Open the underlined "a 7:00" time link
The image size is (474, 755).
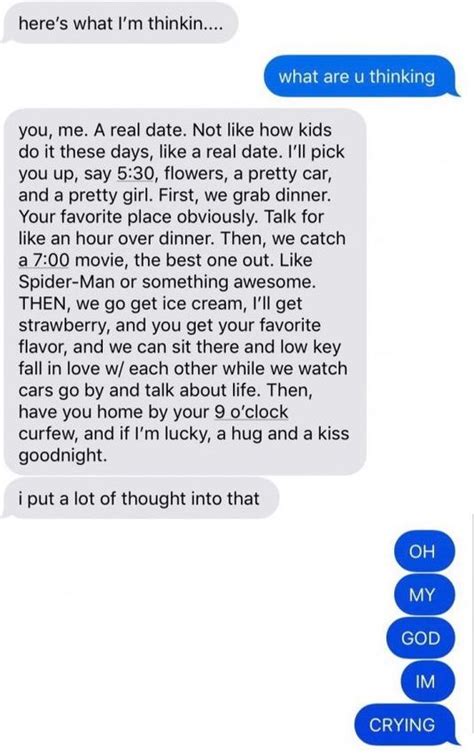pos(44,260)
